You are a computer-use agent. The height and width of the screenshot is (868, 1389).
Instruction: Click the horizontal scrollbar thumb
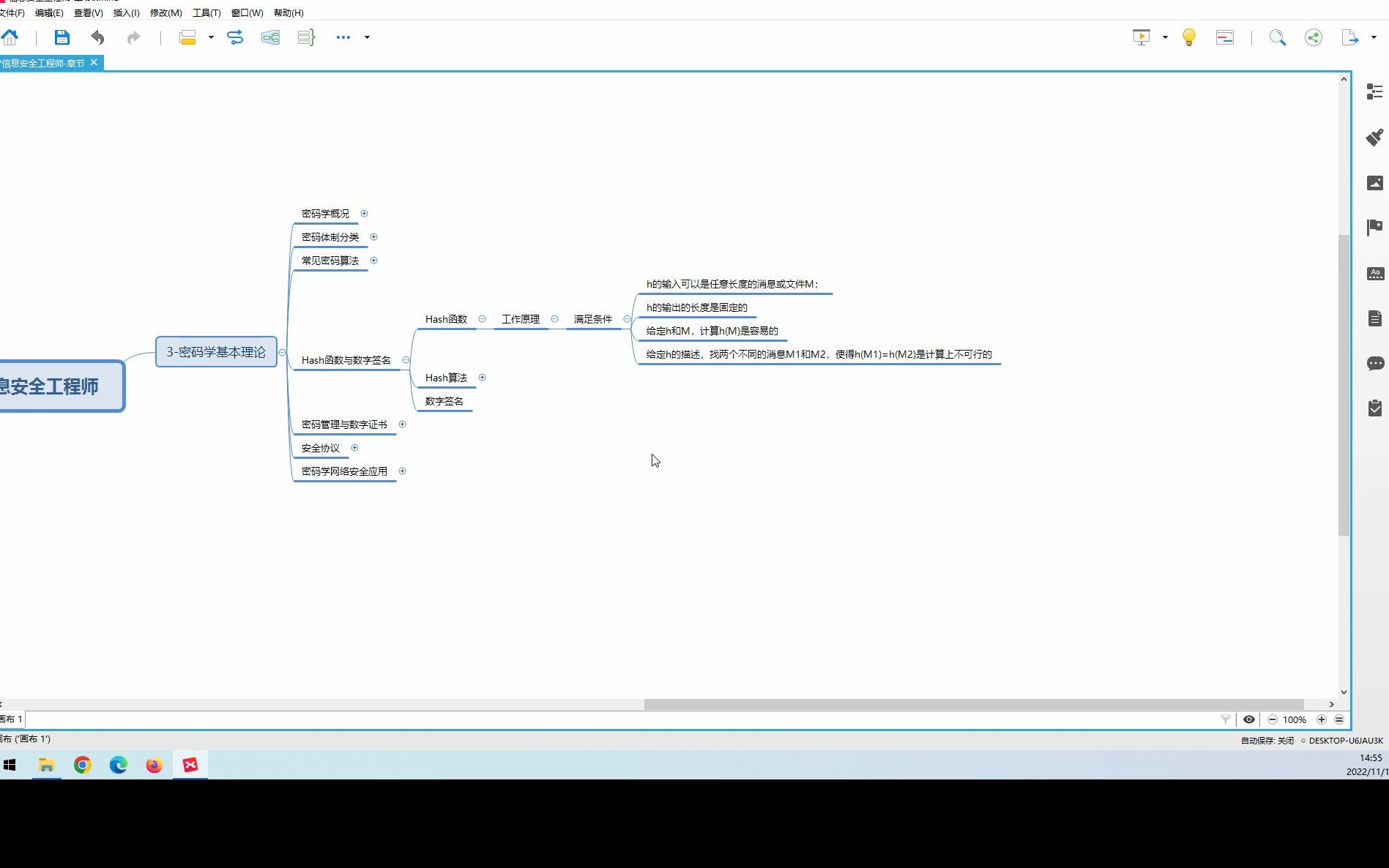[974, 704]
